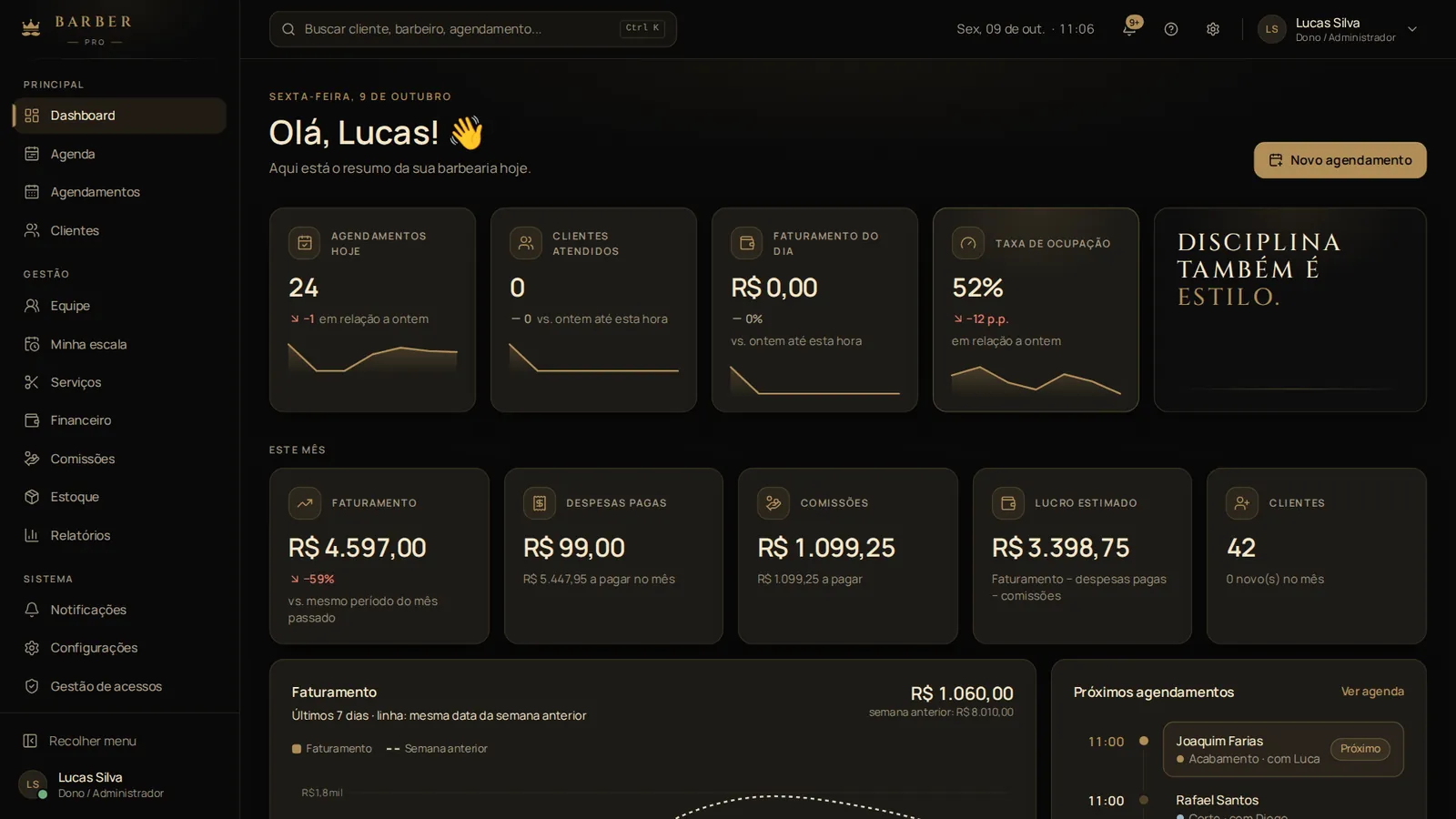Open Minha escala page
The width and height of the screenshot is (1456, 819).
click(x=119, y=344)
